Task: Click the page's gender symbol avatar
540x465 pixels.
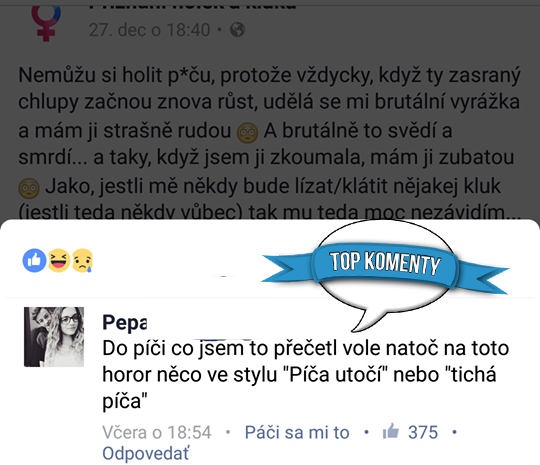Action: [x=46, y=21]
